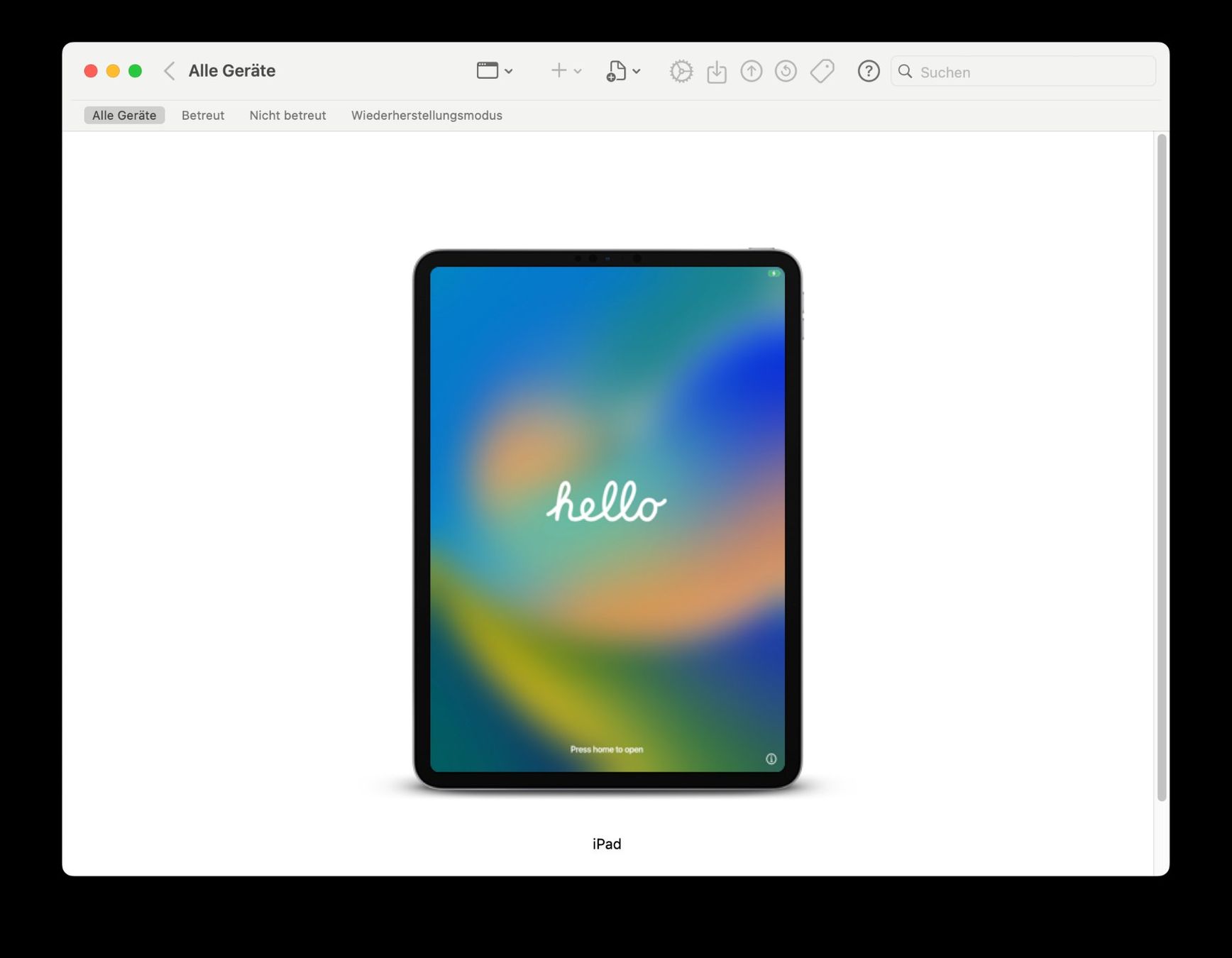Zoom the window with green button
1232x958 pixels.
(135, 71)
